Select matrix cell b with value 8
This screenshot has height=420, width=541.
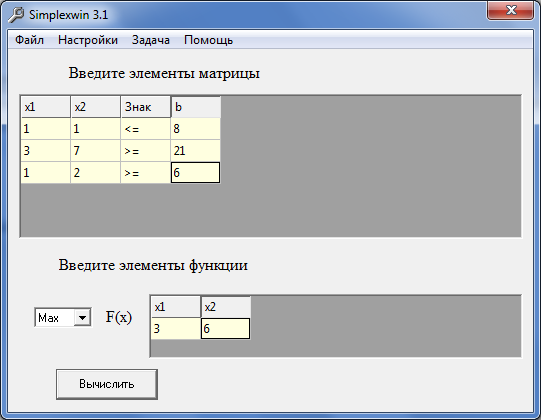click(195, 129)
